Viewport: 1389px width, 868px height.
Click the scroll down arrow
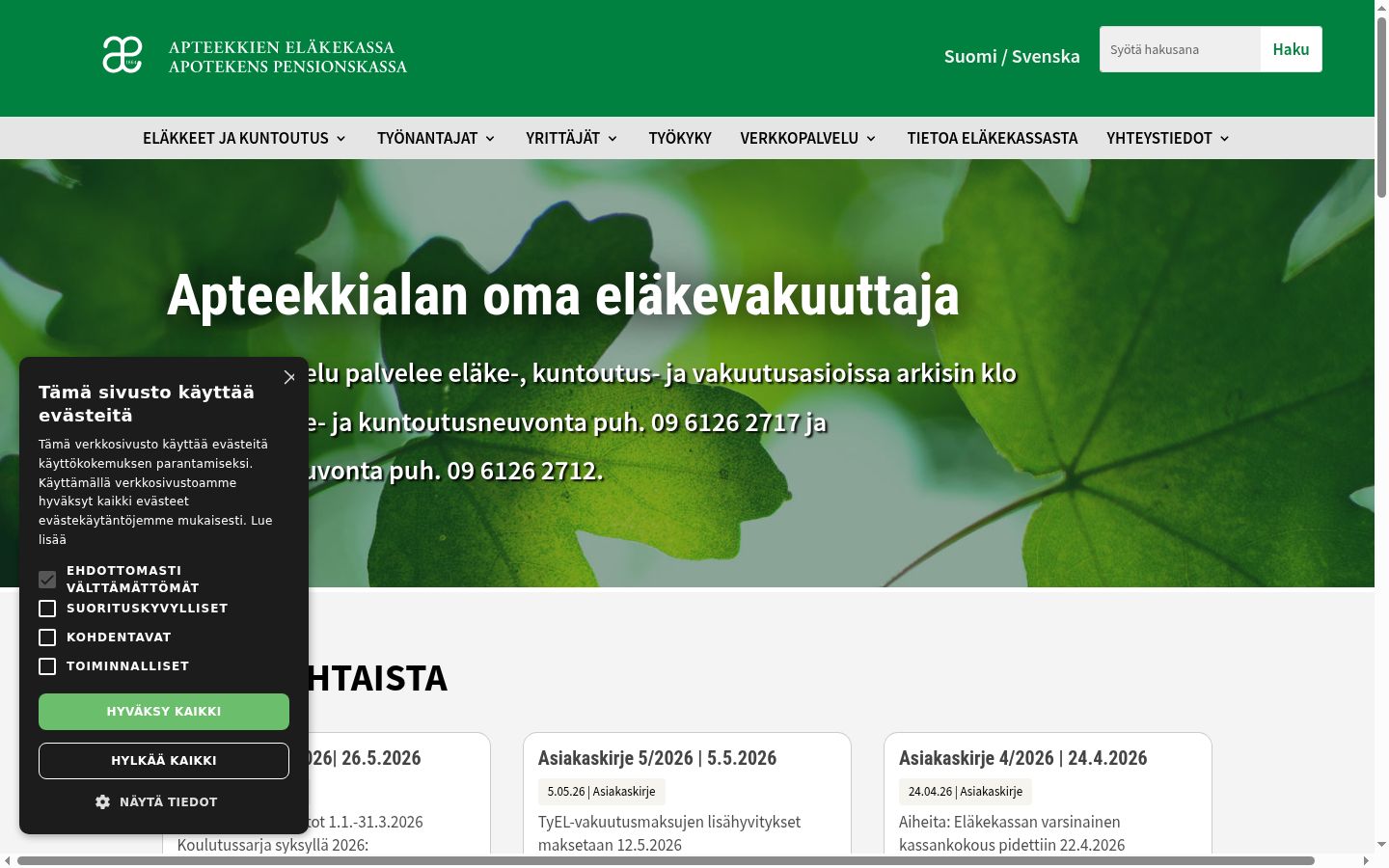[1381, 845]
